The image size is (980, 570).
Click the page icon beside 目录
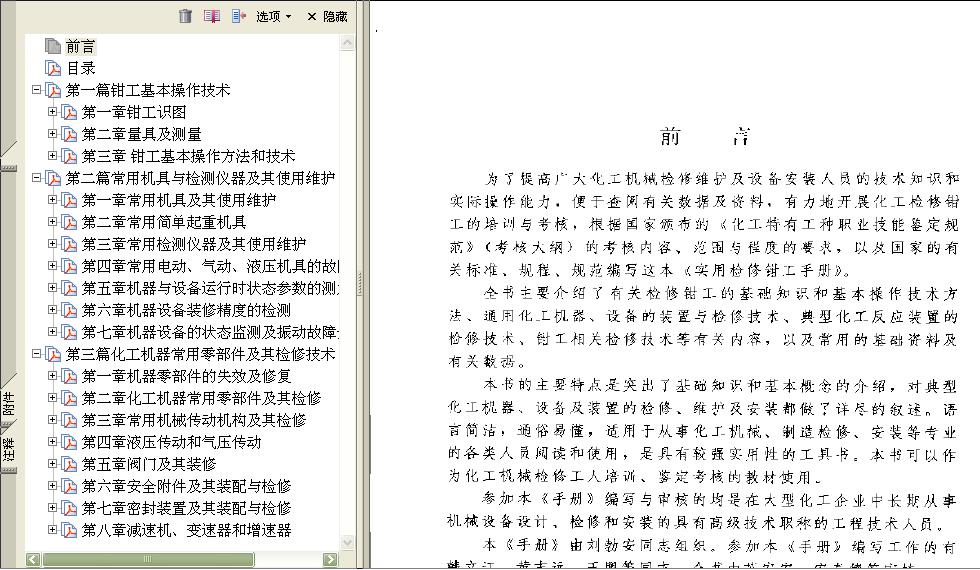[53, 68]
